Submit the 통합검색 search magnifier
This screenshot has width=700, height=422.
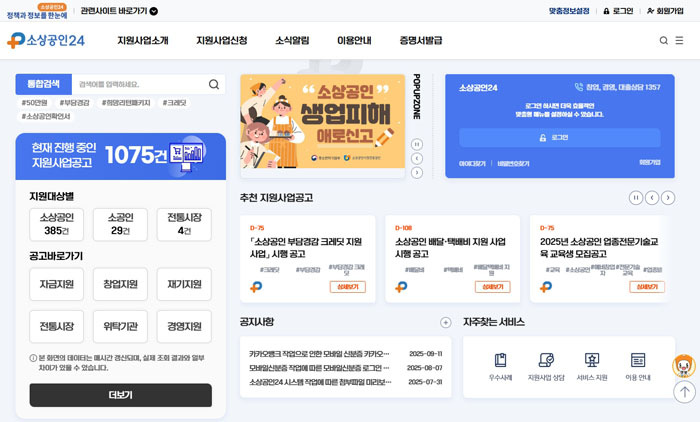pos(214,84)
